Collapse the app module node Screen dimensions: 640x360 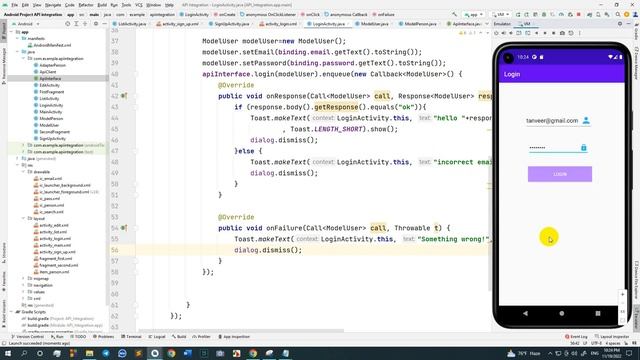pyautogui.click(x=12, y=32)
